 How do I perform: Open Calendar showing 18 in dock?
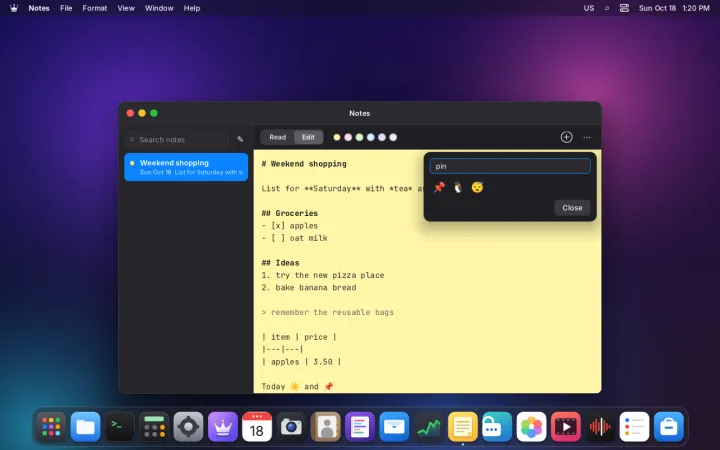point(257,427)
